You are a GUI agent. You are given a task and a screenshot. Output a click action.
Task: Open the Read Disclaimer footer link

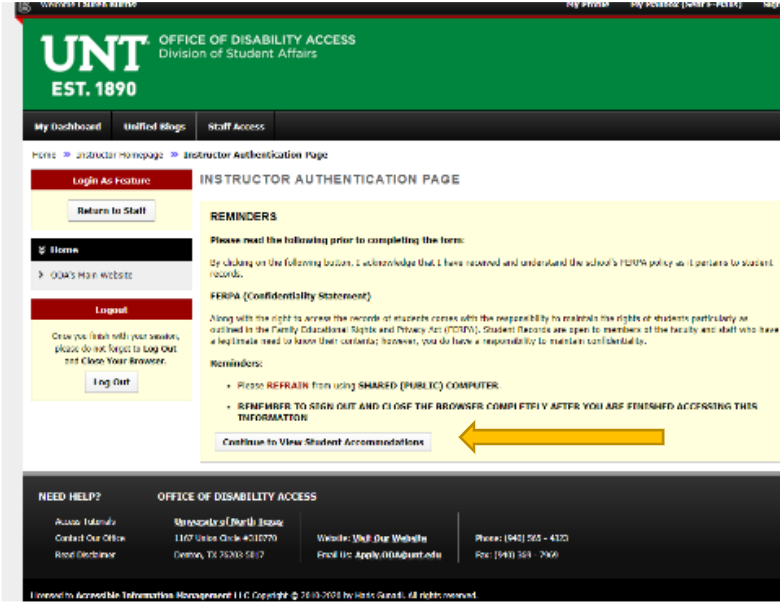[85, 554]
